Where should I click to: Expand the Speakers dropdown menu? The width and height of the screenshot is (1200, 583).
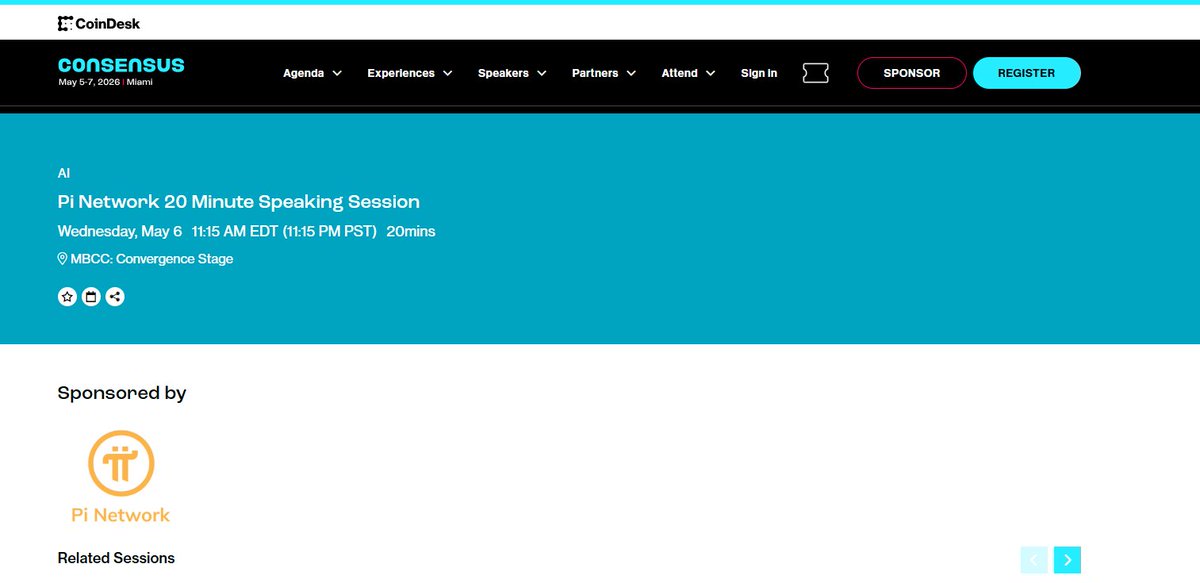coord(512,73)
